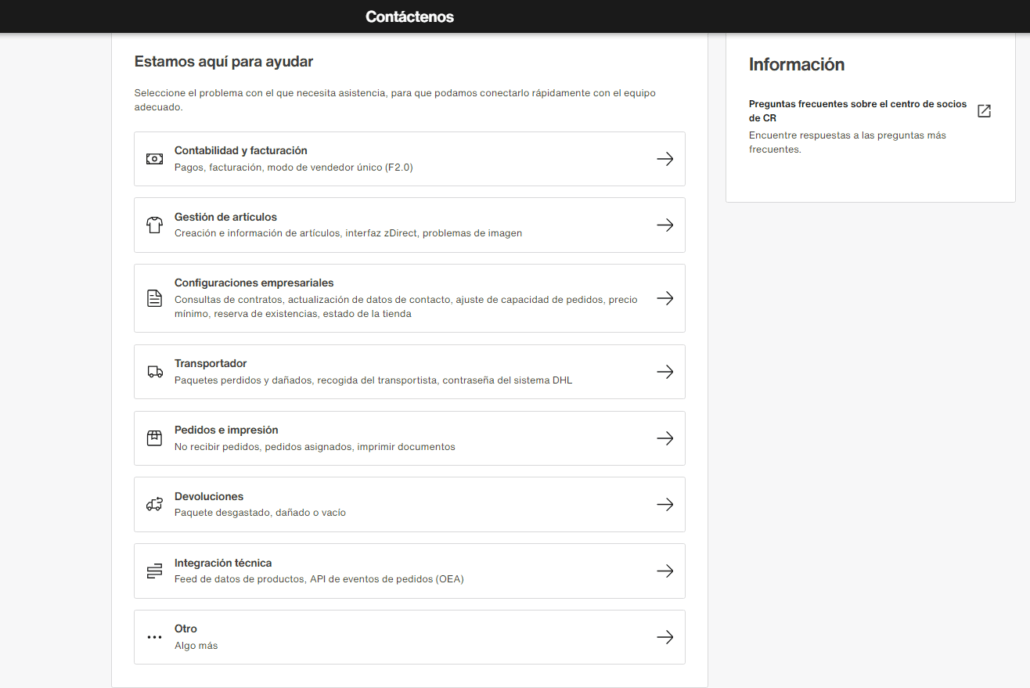This screenshot has width=1030, height=688.
Task: Click the Contabilidad y facturación payment icon
Action: [154, 158]
